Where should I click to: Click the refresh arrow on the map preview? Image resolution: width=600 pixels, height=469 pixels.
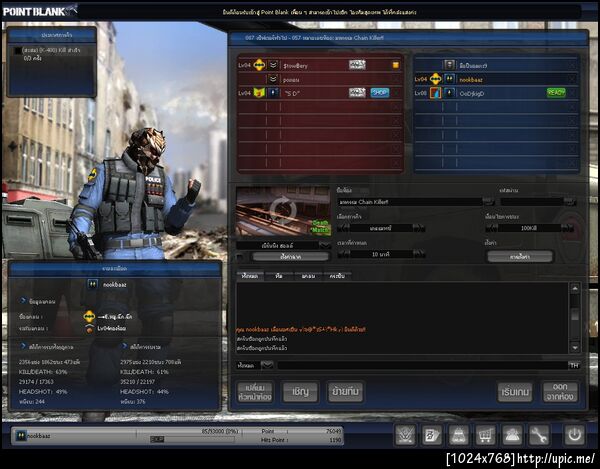[283, 210]
